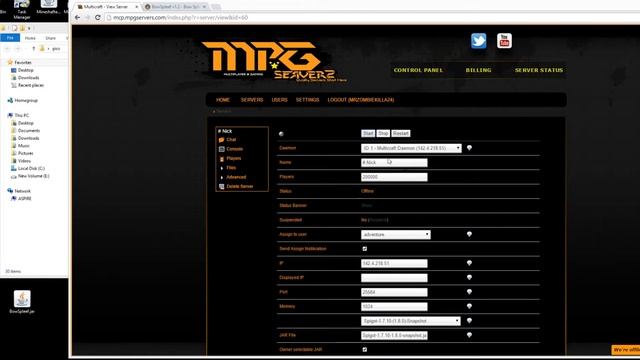Open File tab in File Explorer
Screen dimensions: 640x360
point(10,38)
